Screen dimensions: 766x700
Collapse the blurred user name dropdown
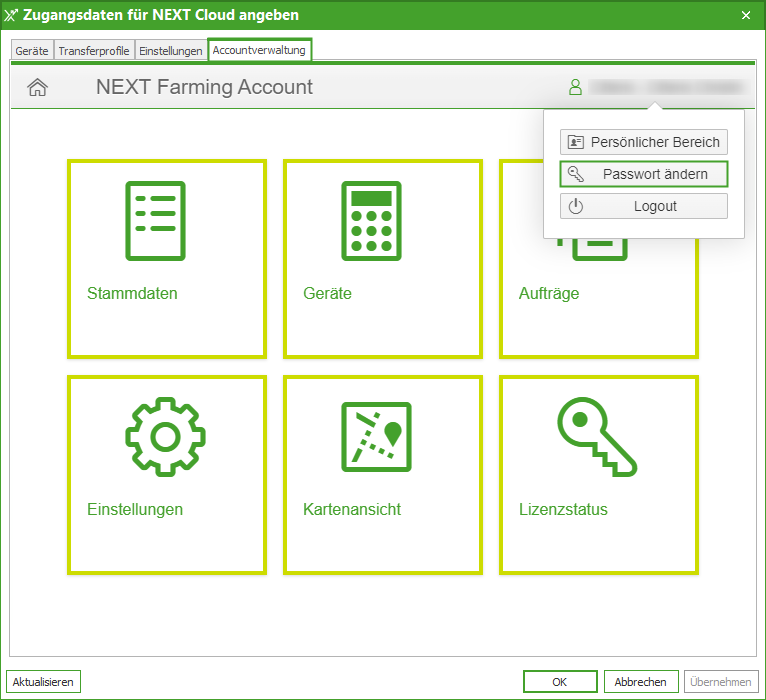[x=667, y=87]
